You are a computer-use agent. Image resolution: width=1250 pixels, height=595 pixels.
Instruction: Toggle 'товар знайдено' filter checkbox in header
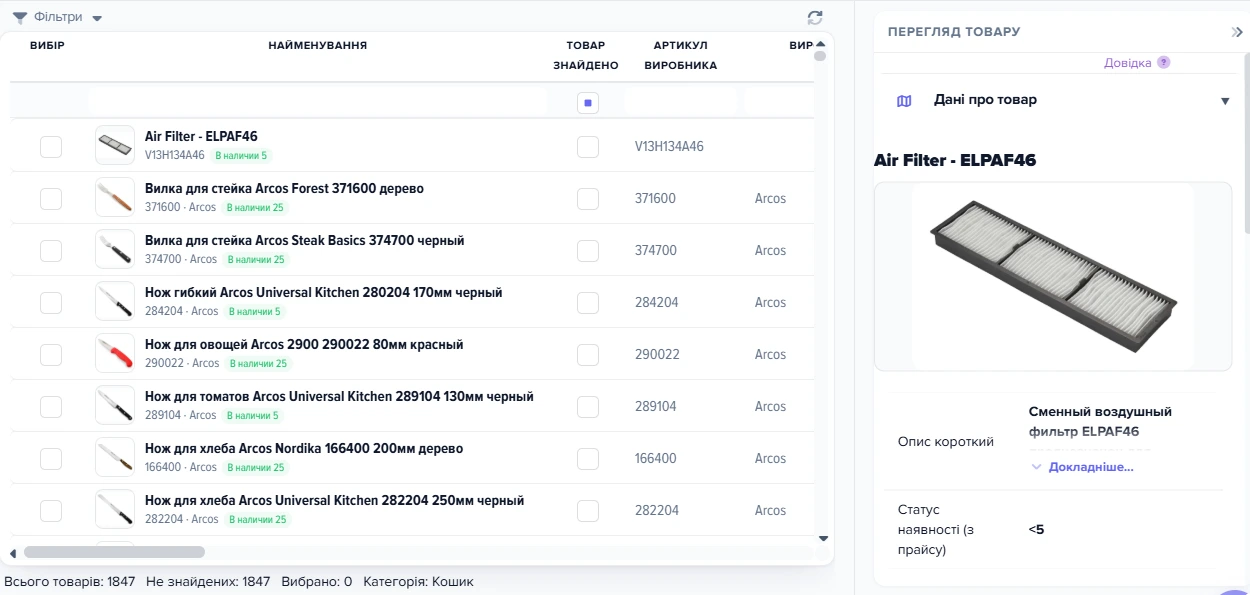point(588,102)
